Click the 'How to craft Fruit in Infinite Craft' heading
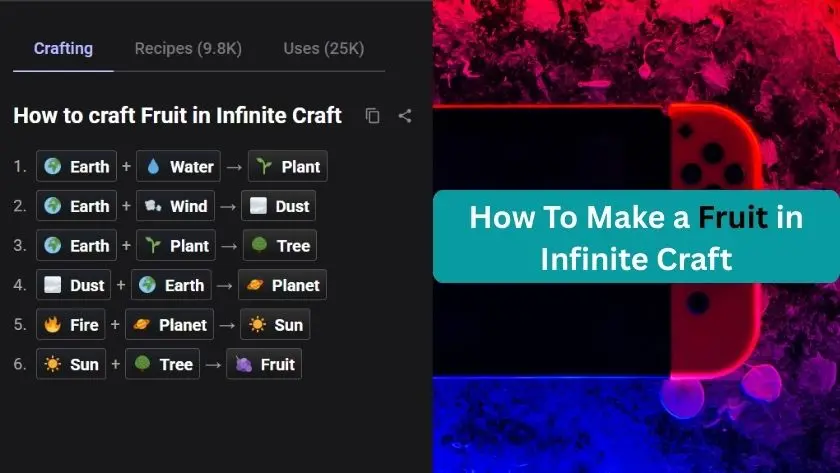The image size is (840, 473). tap(177, 116)
